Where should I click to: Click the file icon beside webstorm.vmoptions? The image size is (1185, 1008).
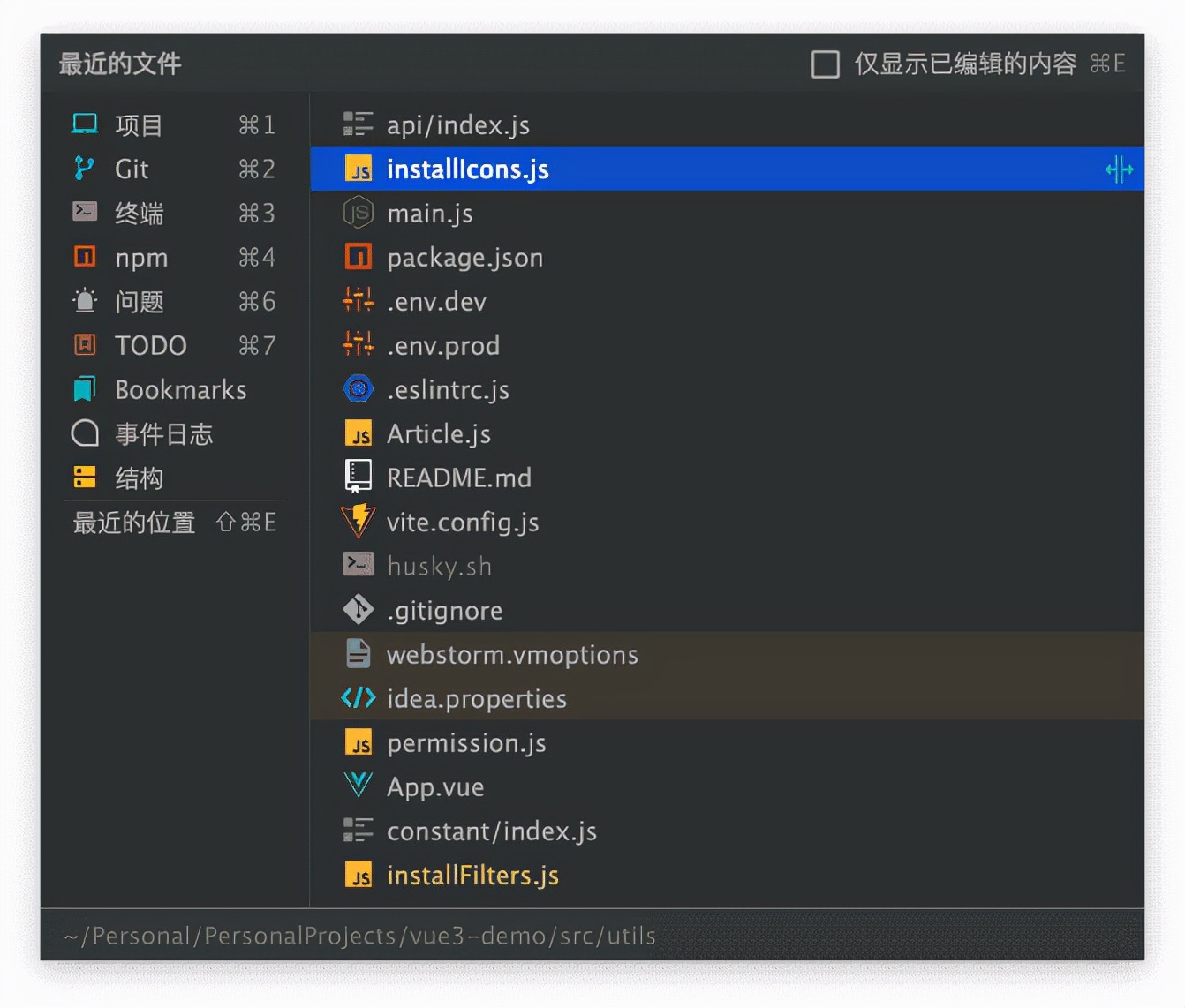tap(358, 654)
